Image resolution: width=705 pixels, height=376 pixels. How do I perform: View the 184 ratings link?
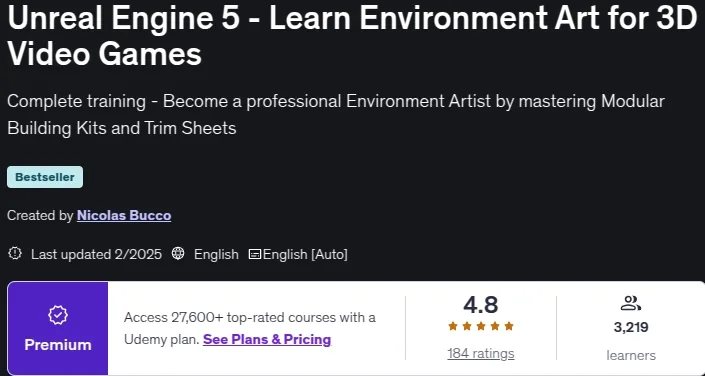[x=481, y=354]
